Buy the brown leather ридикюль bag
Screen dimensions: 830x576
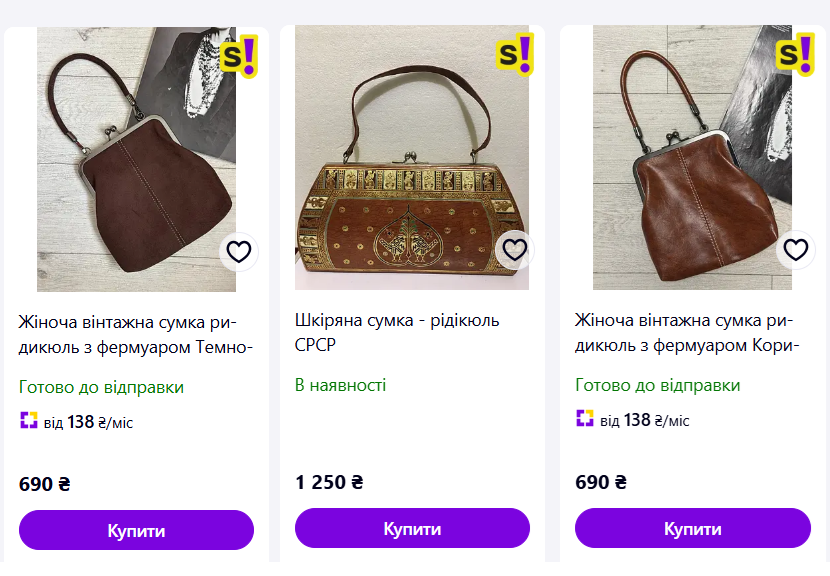point(693,528)
